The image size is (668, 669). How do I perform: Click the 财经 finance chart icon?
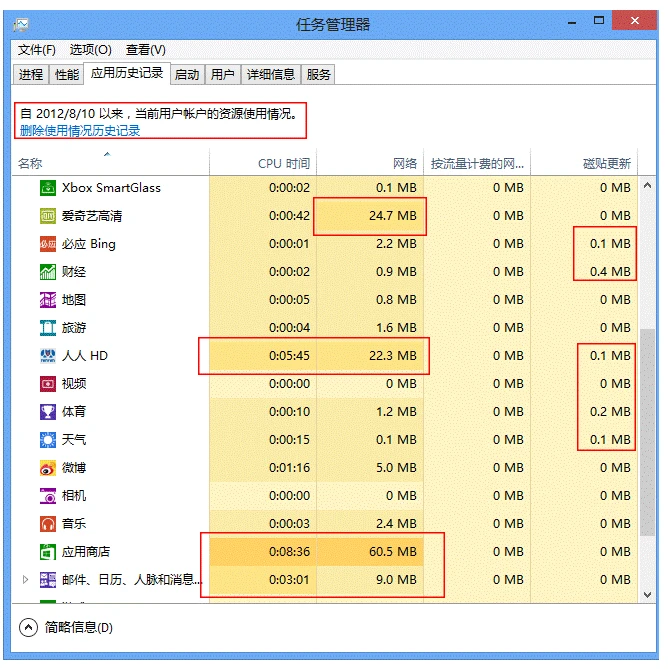(48, 272)
